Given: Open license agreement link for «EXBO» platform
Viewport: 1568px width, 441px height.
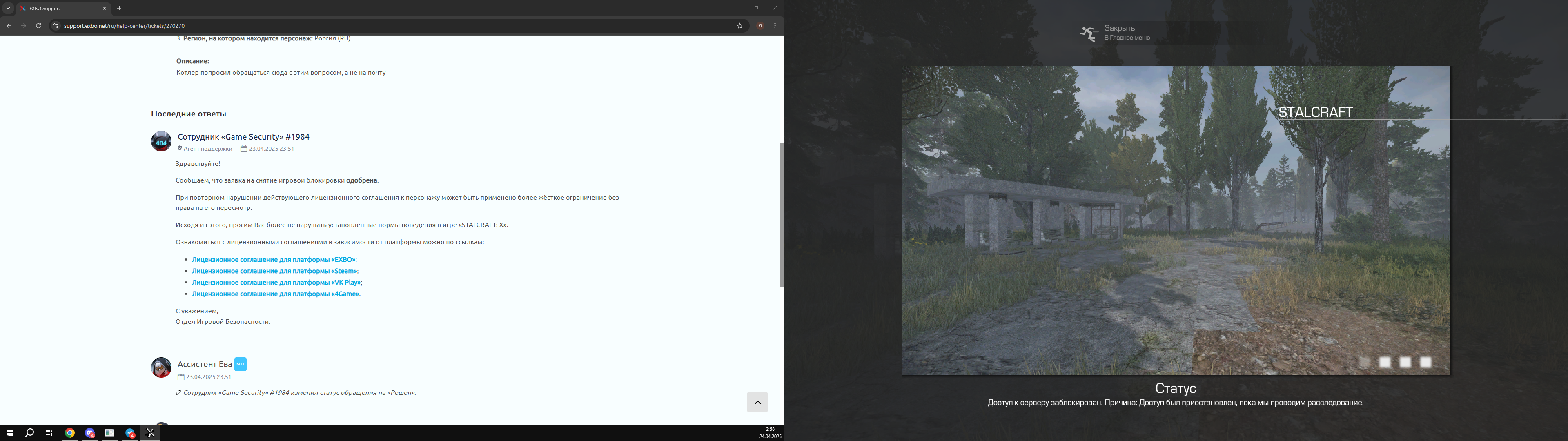Looking at the screenshot, I should click(274, 259).
